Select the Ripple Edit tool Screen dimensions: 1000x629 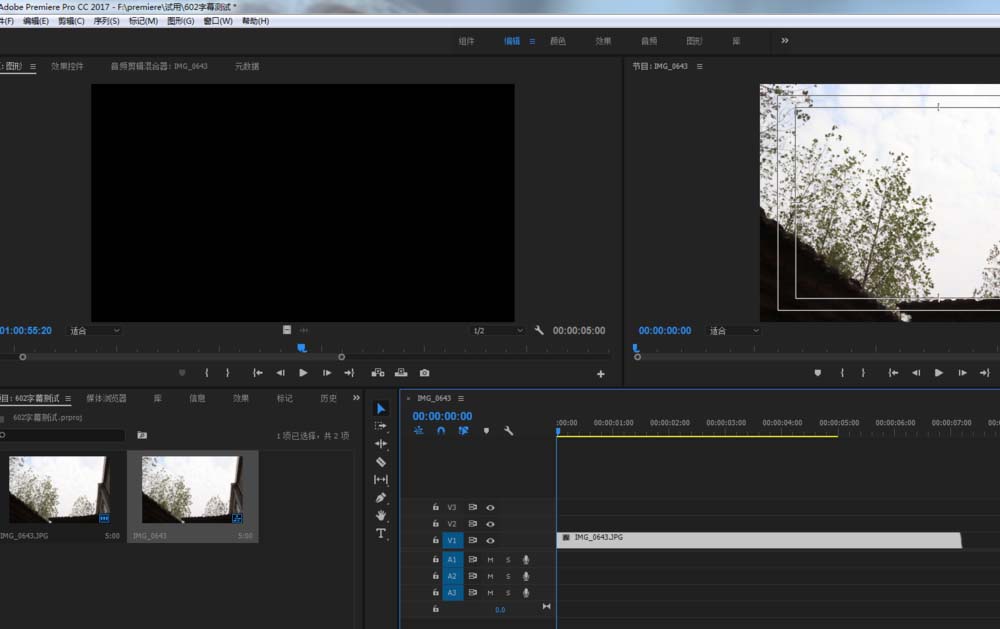(381, 444)
